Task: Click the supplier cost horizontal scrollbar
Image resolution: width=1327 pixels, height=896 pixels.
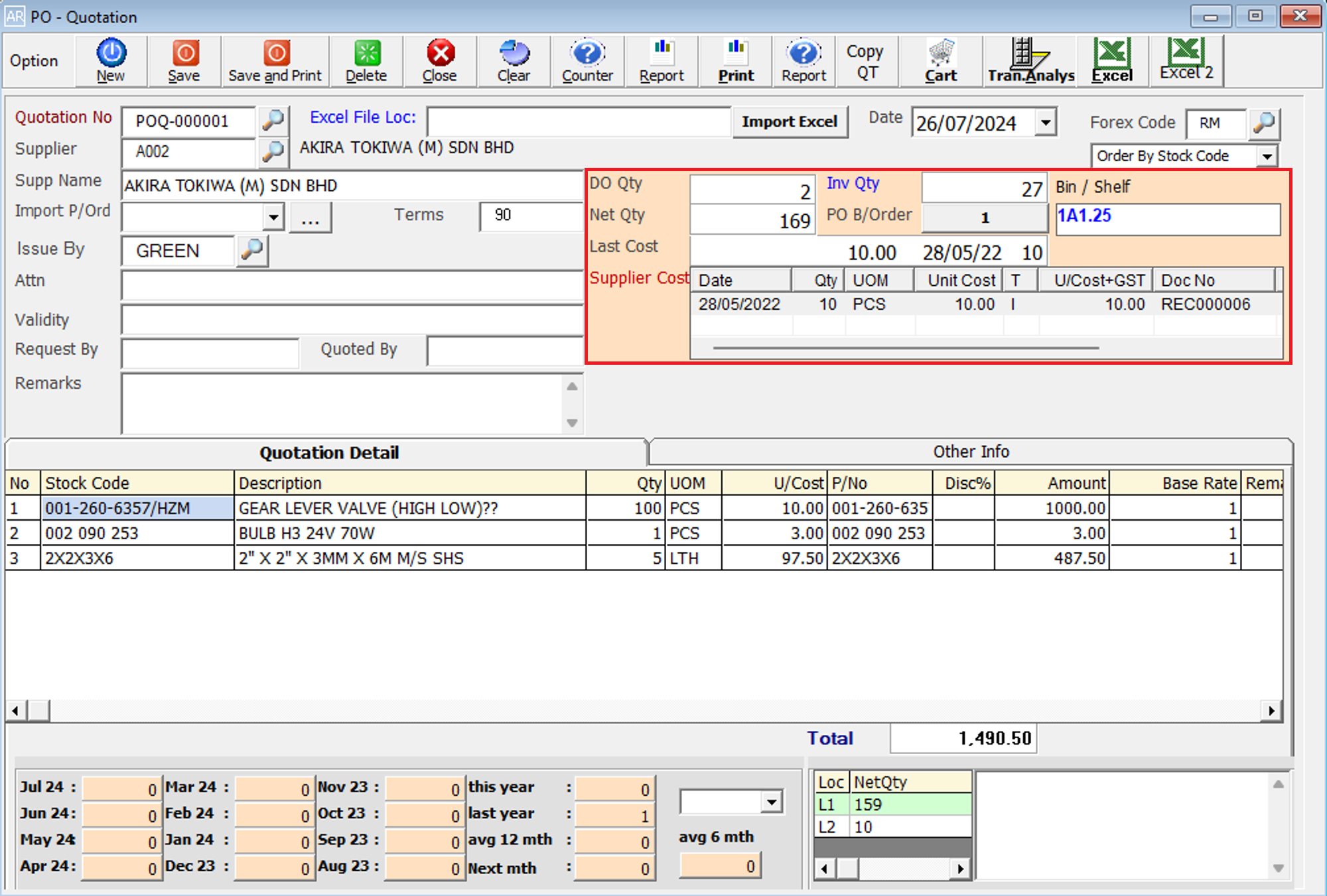Action: point(905,348)
